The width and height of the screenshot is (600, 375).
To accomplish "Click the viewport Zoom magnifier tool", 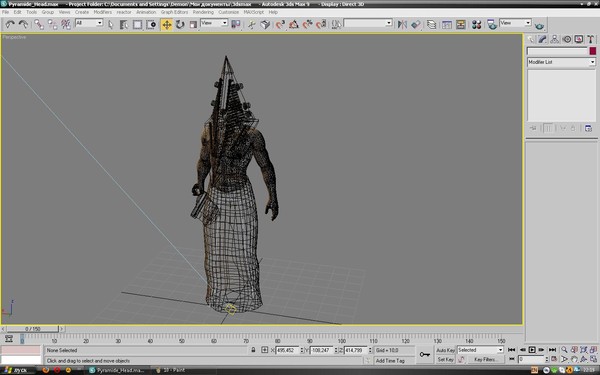I will [x=564, y=350].
